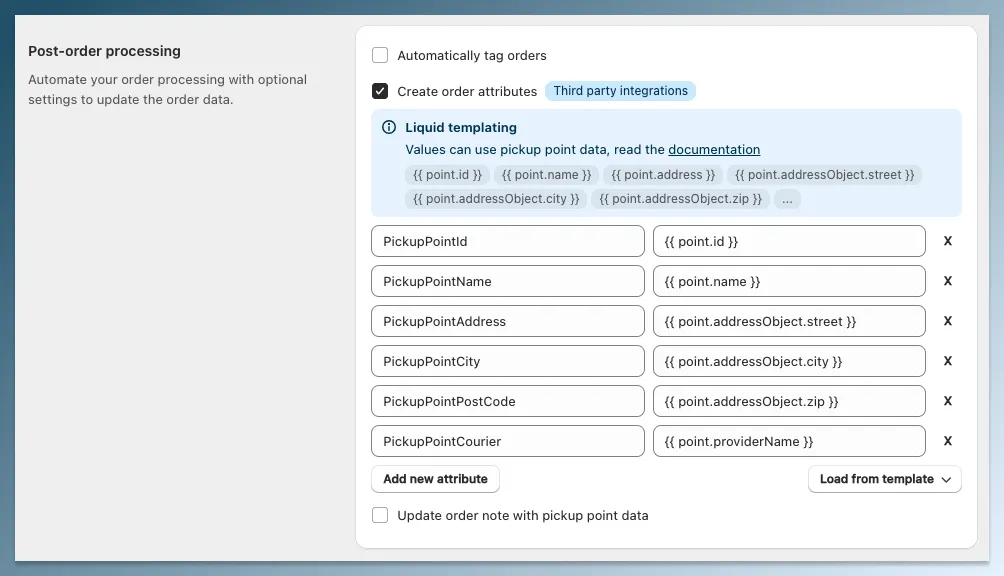
Task: Open the documentation link
Action: (x=714, y=150)
